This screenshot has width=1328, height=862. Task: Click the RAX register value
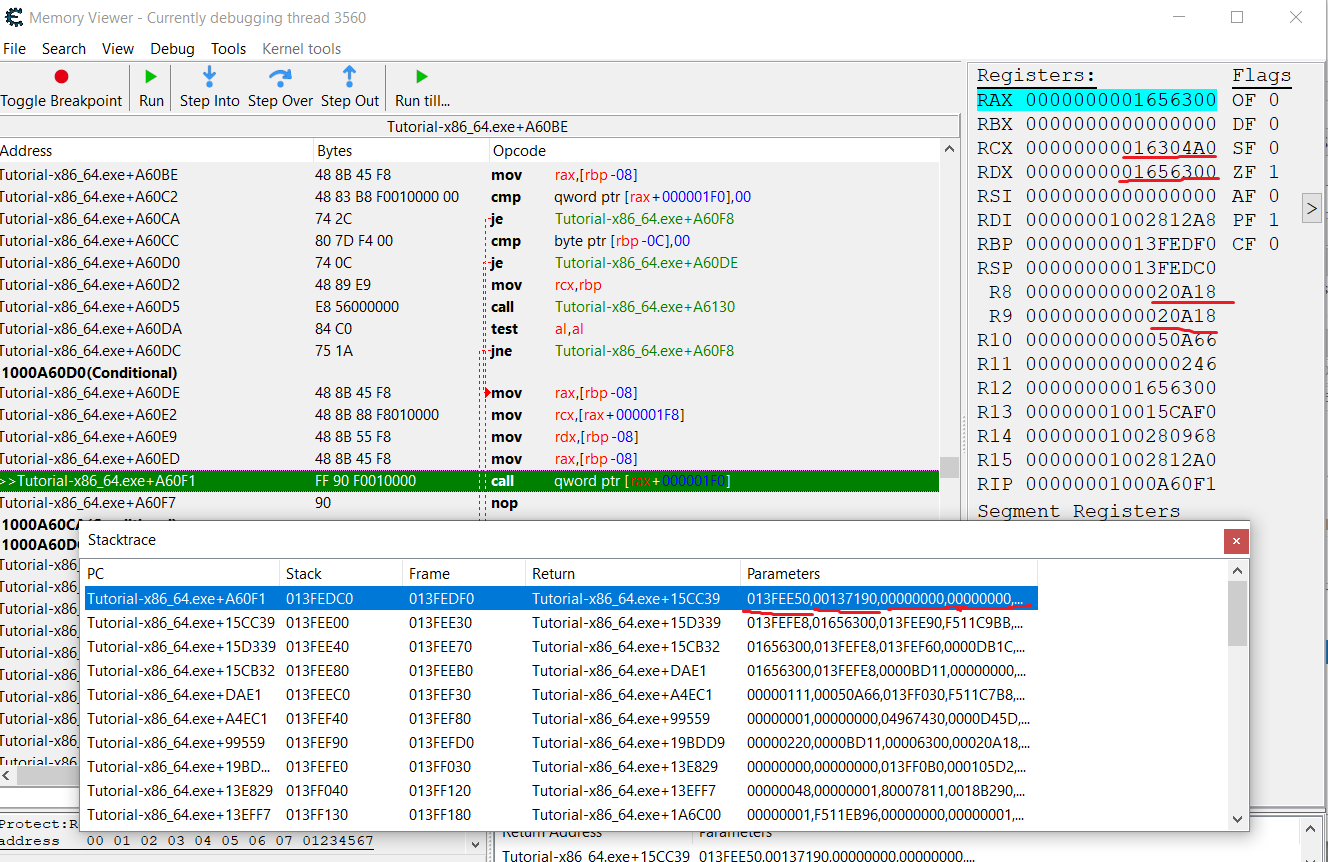(x=1120, y=100)
